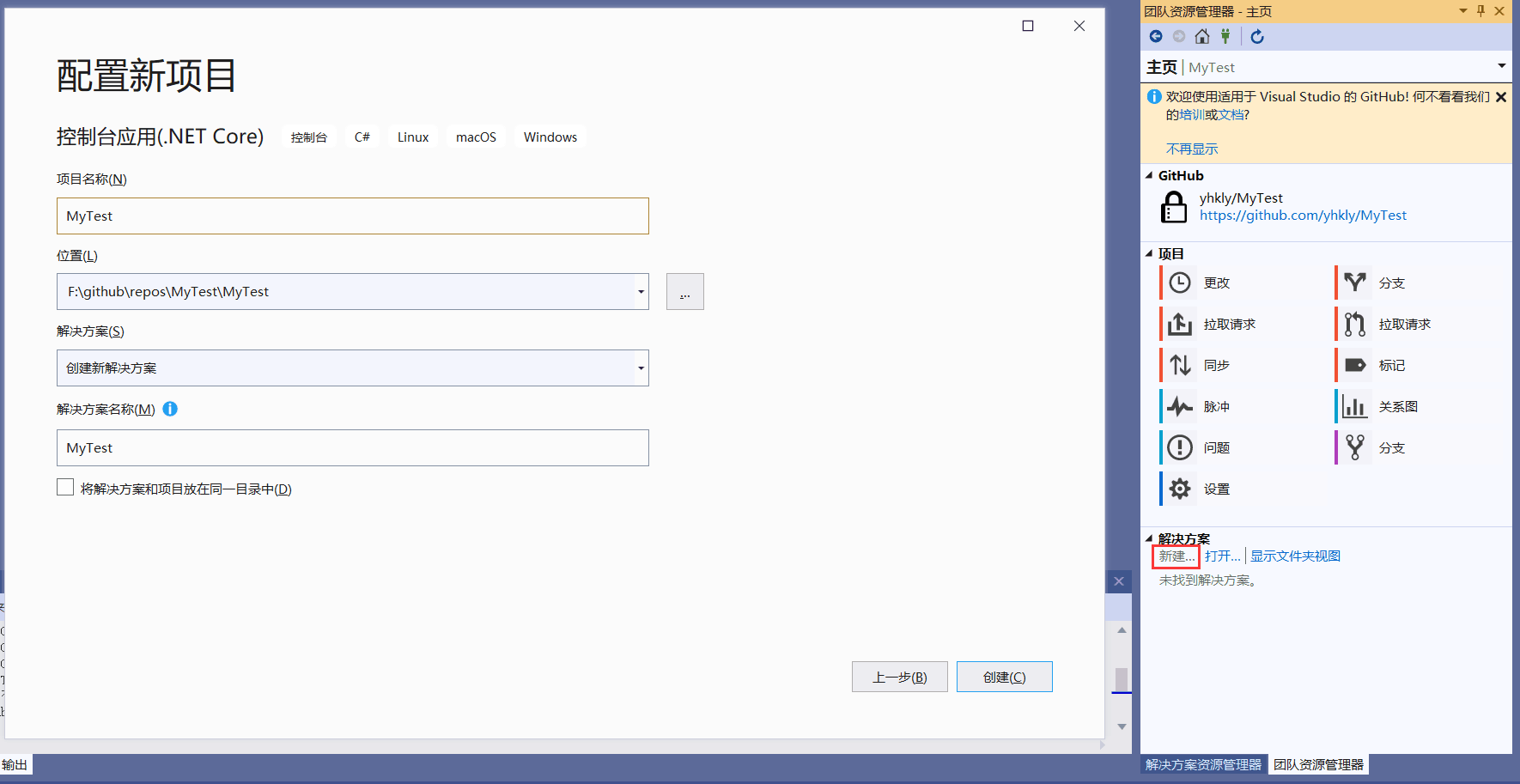This screenshot has height=784, width=1520.
Task: Click the Back arrow in Team Explorer toolbar
Action: point(1156,36)
